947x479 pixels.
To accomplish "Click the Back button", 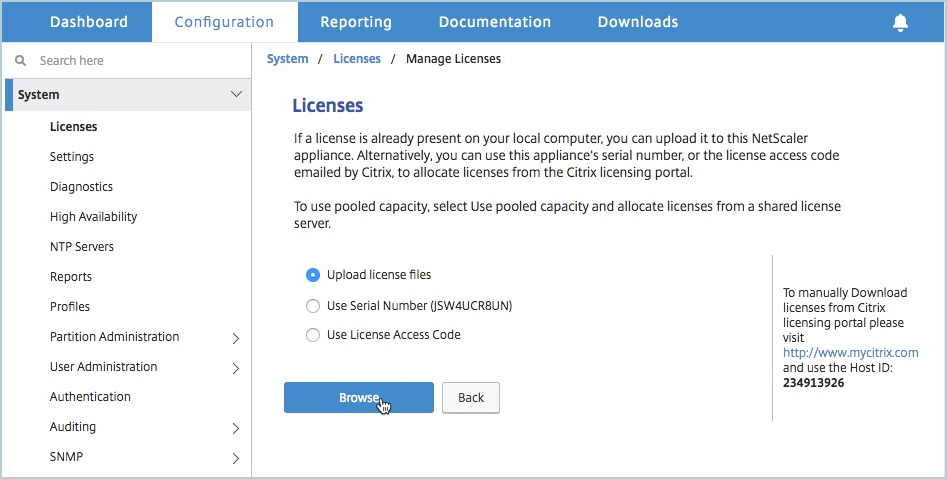I will tap(470, 397).
